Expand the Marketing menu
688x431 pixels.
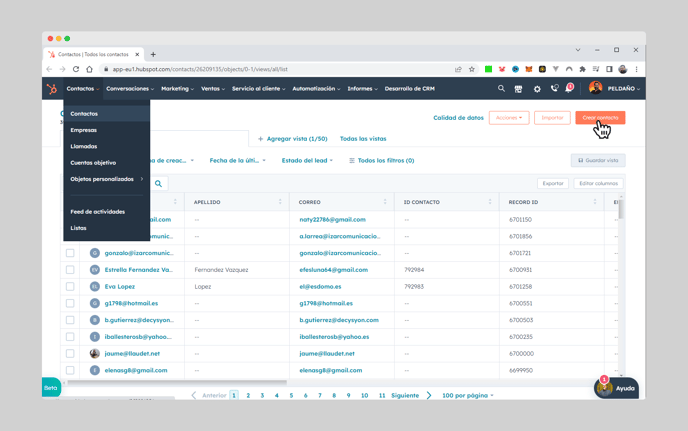177,89
